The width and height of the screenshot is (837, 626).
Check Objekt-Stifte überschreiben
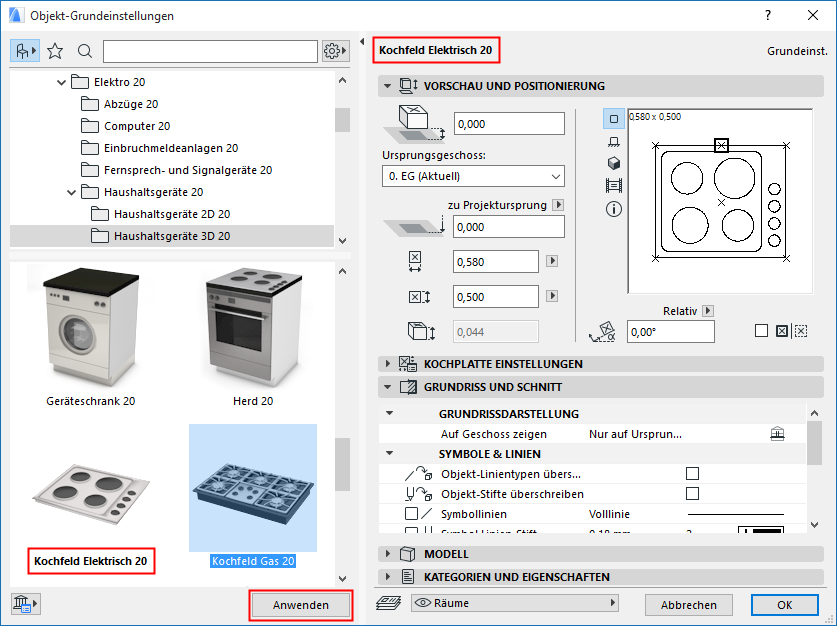(692, 493)
